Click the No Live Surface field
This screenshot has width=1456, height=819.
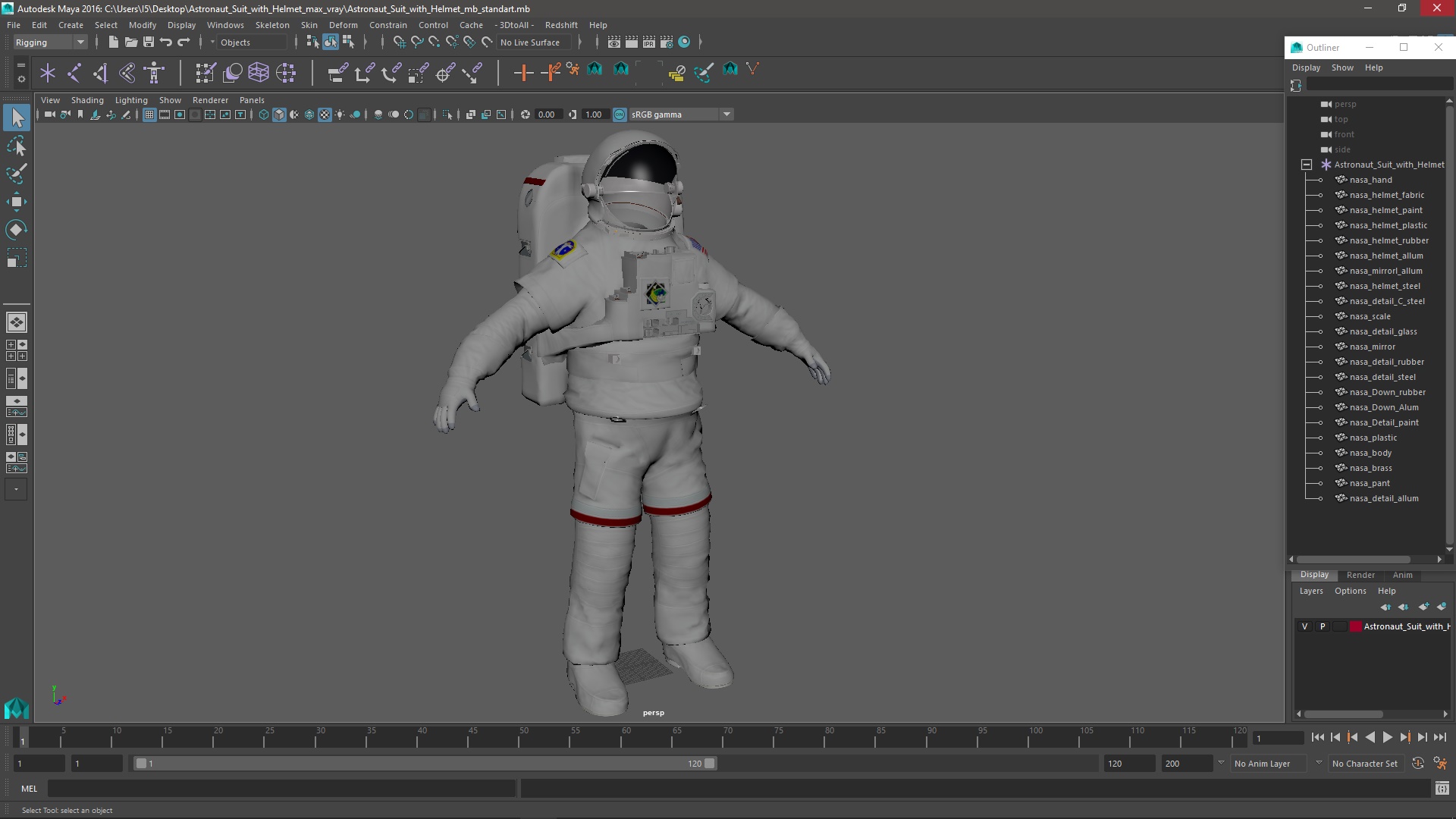534,42
